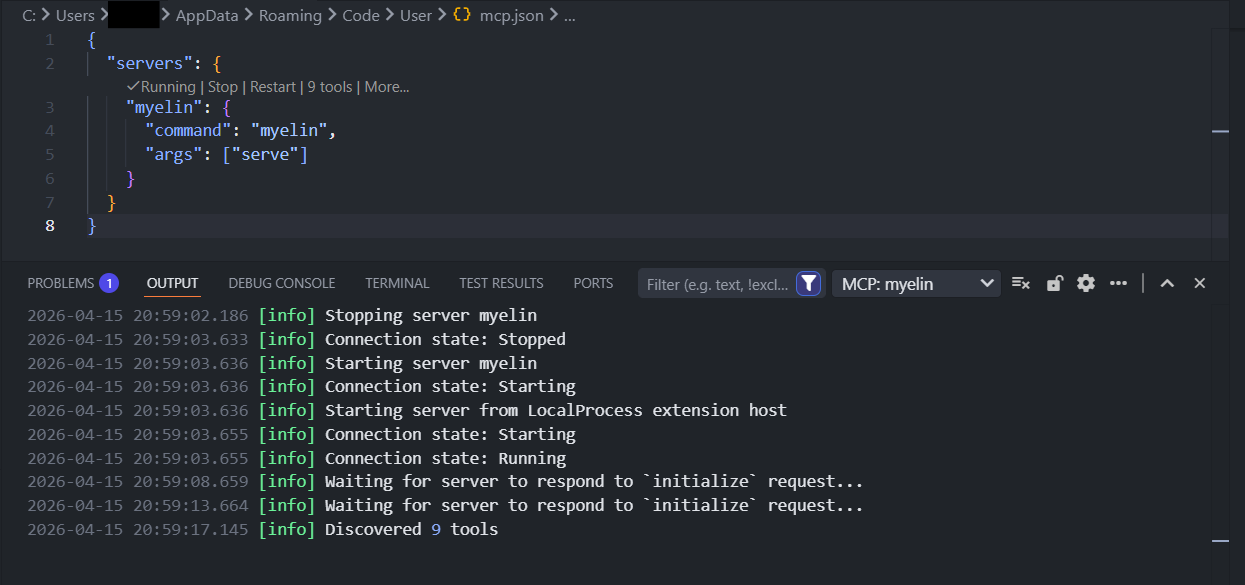The image size is (1245, 585).
Task: Click inside the output filter text field
Action: [x=710, y=283]
